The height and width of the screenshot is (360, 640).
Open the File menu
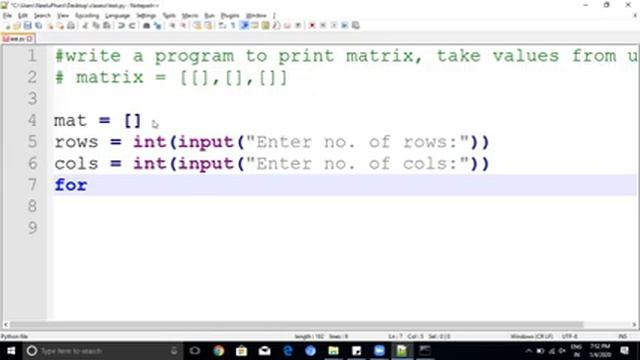point(7,16)
